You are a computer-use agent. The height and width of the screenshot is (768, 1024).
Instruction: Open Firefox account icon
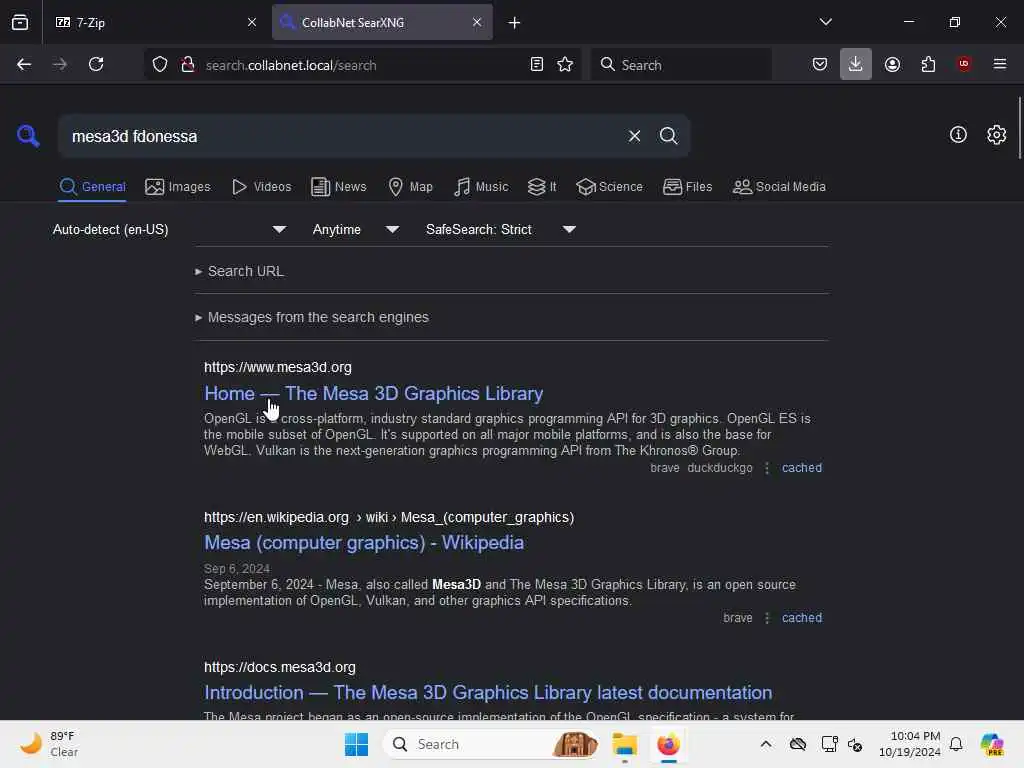pos(892,64)
